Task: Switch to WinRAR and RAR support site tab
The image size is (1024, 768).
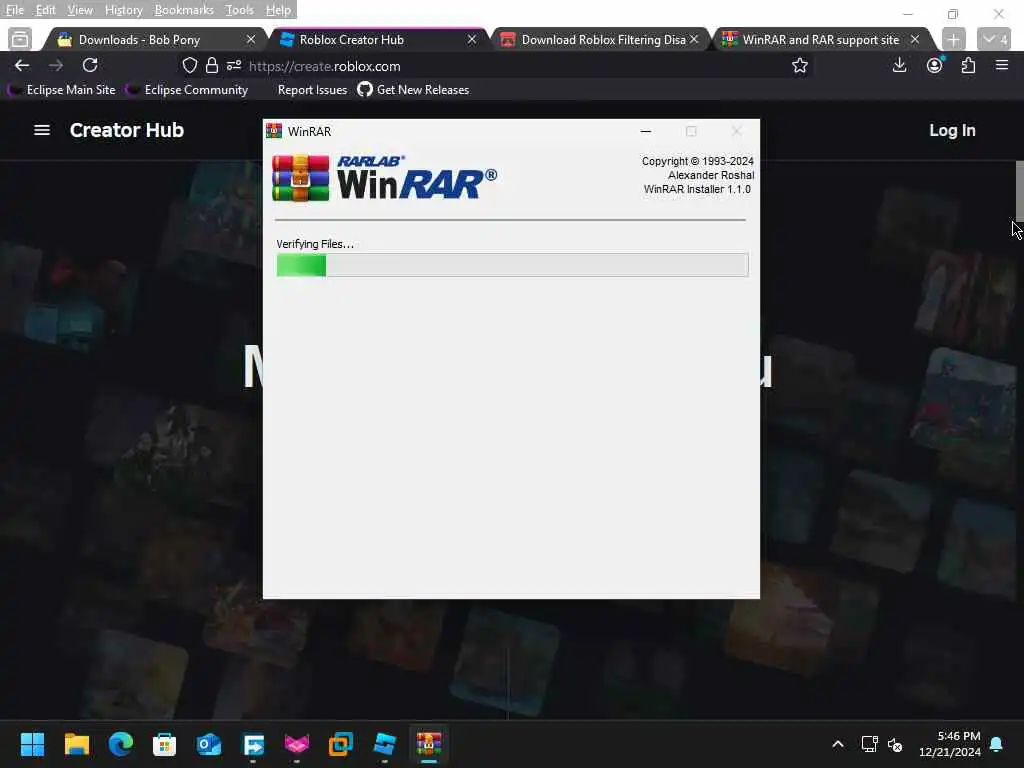Action: coord(822,40)
